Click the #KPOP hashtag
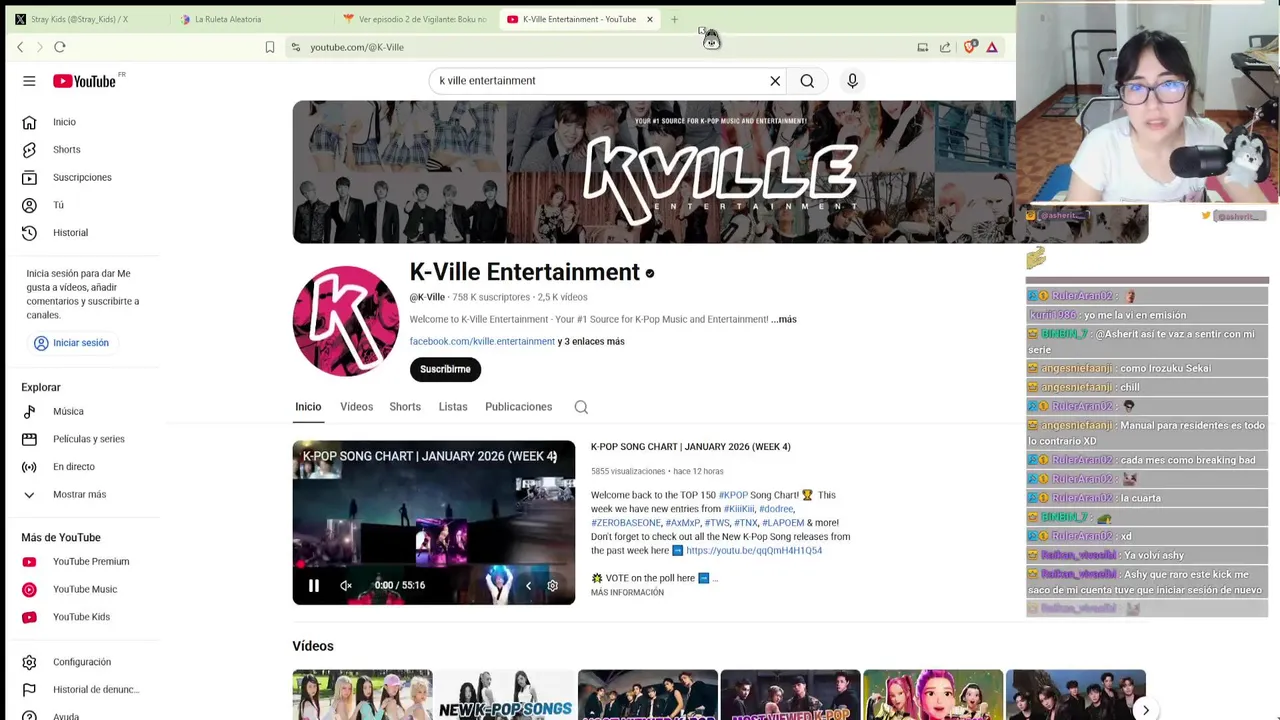 coord(733,495)
